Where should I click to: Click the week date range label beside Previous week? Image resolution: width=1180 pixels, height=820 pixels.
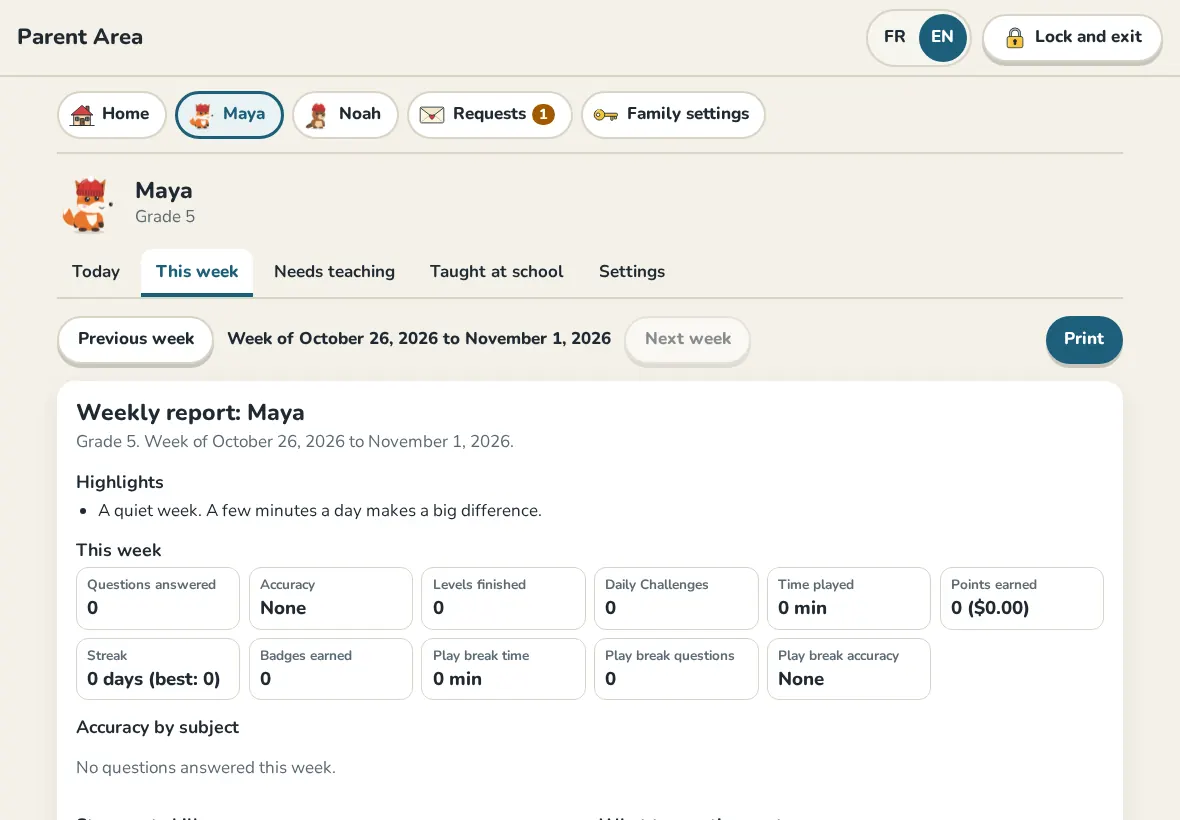[419, 339]
